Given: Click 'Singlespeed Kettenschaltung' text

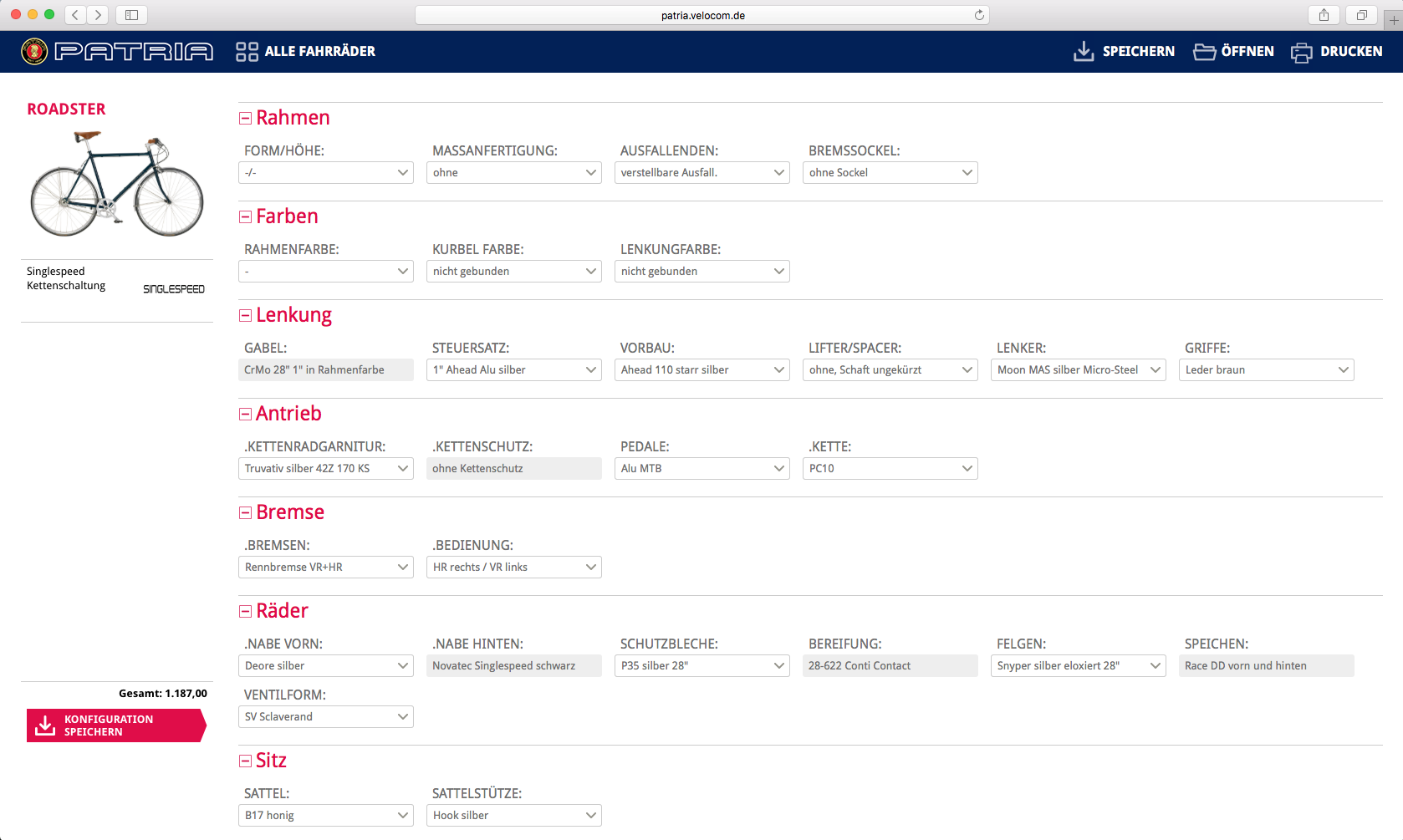Looking at the screenshot, I should 66,278.
